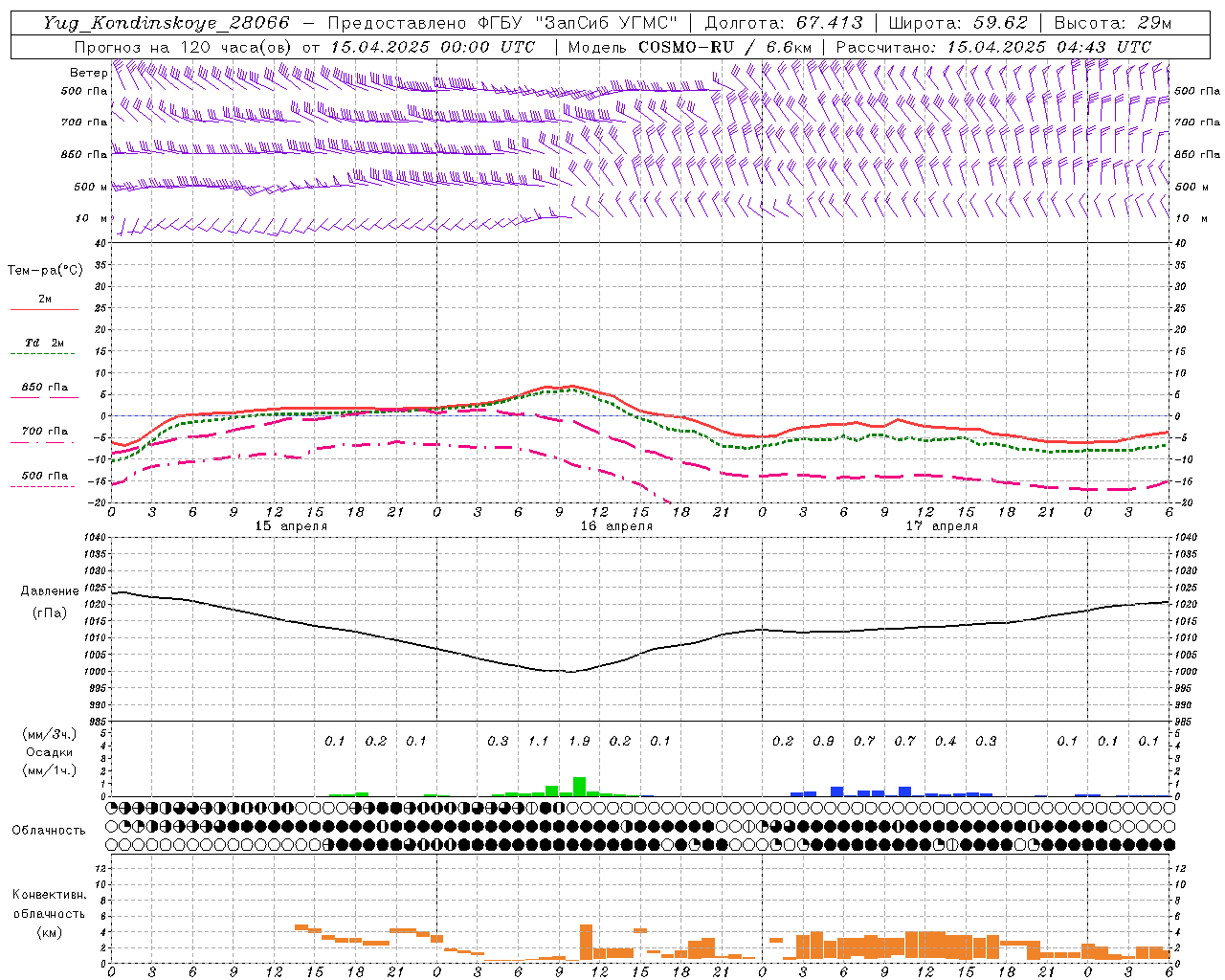The height and width of the screenshot is (980, 1225).
Task: Click the date label 17 апреля
Action: pos(942,526)
